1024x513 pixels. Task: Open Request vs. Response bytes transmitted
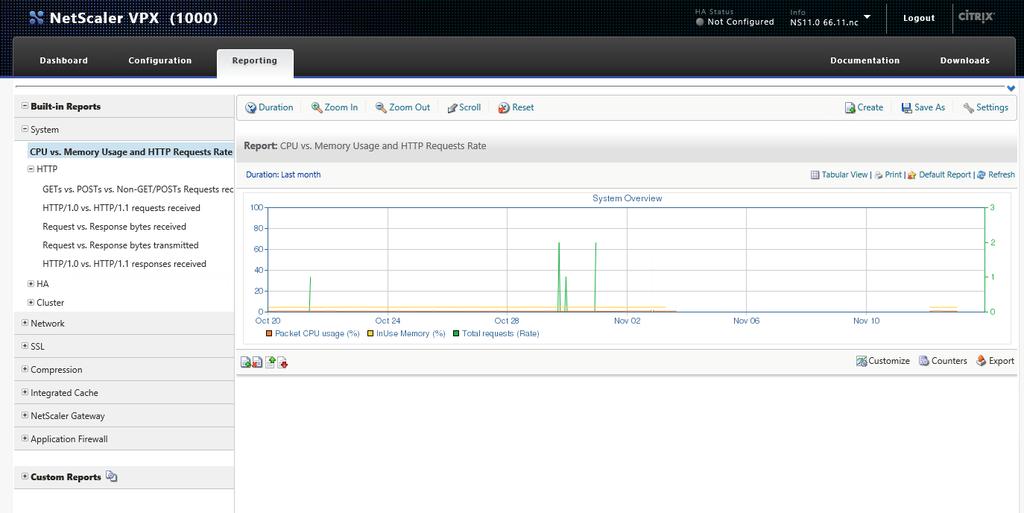(120, 245)
